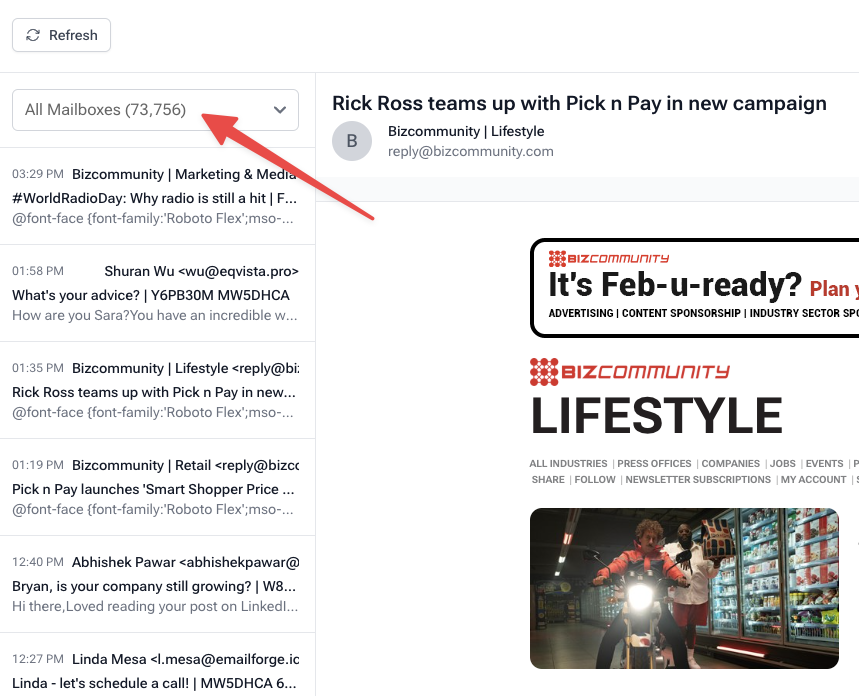Screen dimensions: 859x696
Task: Click the motorcycle supermarket image
Action: (684, 588)
